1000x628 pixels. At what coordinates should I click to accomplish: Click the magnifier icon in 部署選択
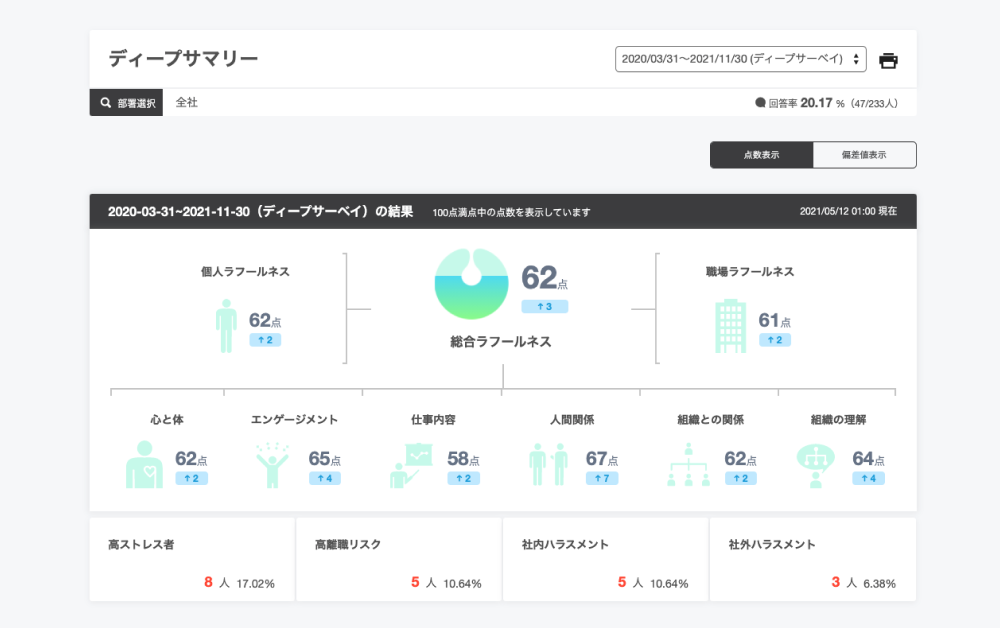click(x=106, y=103)
